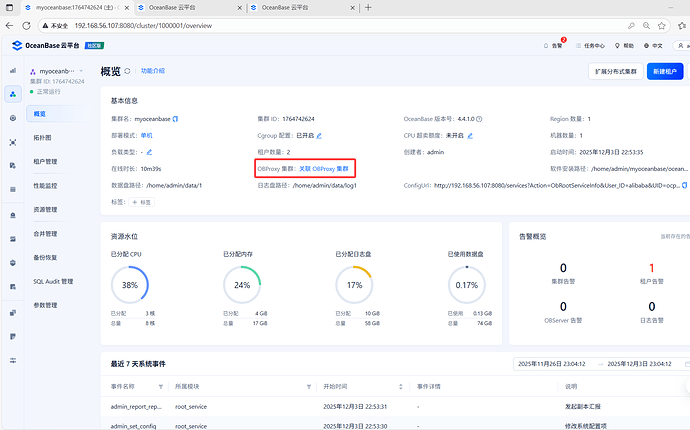This screenshot has width=690, height=430.
Task: Copy the cluster name myoceanbase
Action: (176, 118)
